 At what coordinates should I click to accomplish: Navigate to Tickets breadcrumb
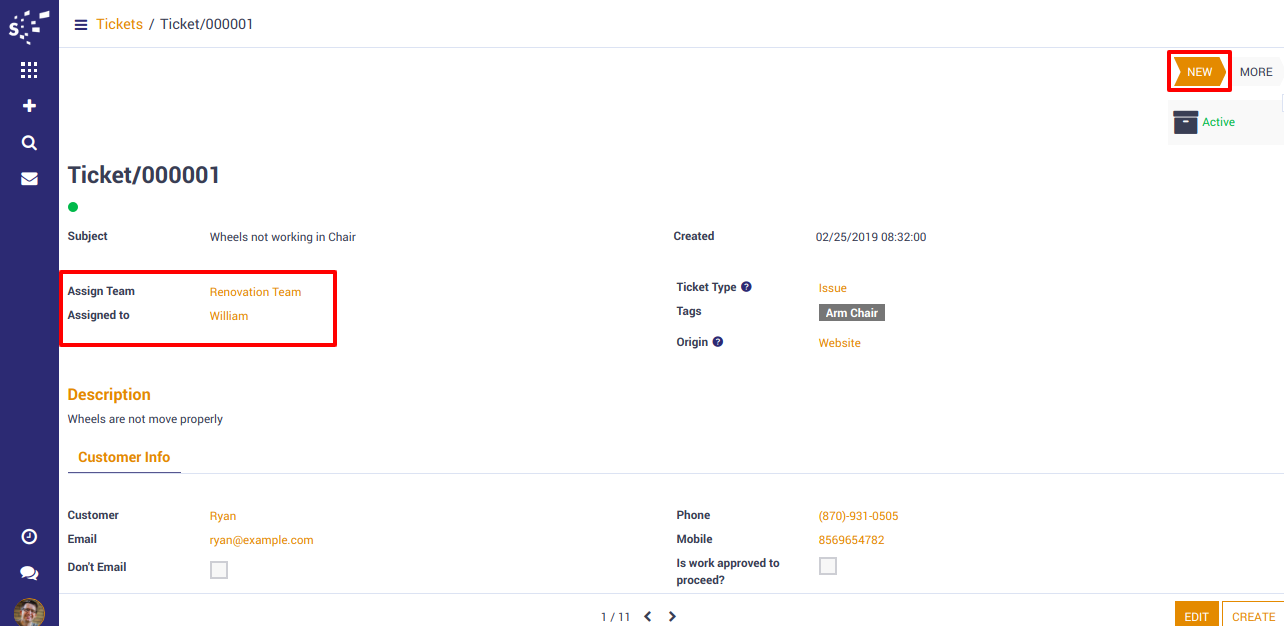click(x=119, y=24)
